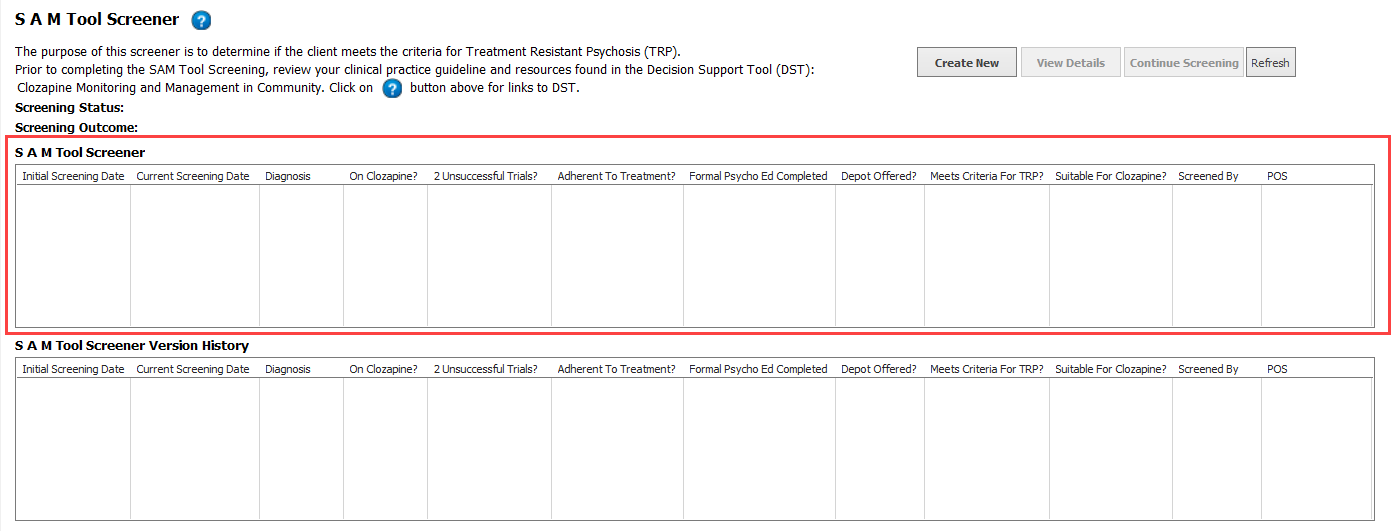Select Adherent To Treatment? header in top grid

tap(616, 176)
